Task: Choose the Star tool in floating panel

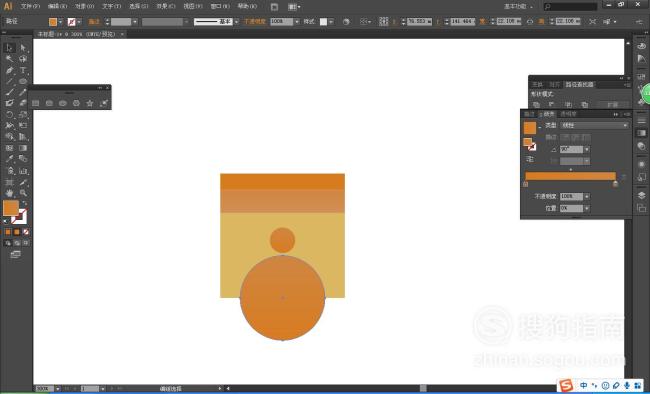Action: point(90,103)
